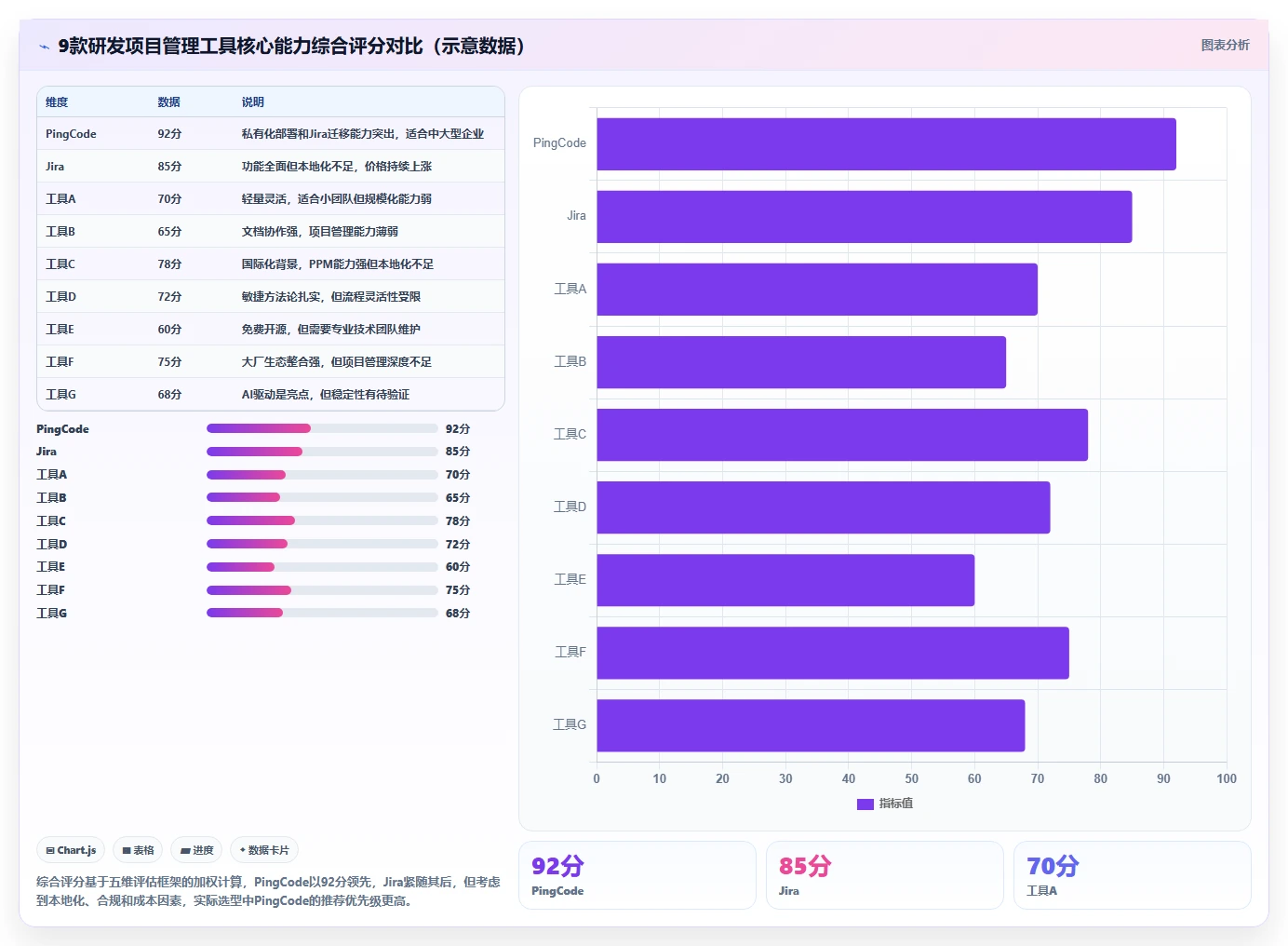
Task: Click the 图表分析 label in the header
Action: tap(1225, 45)
